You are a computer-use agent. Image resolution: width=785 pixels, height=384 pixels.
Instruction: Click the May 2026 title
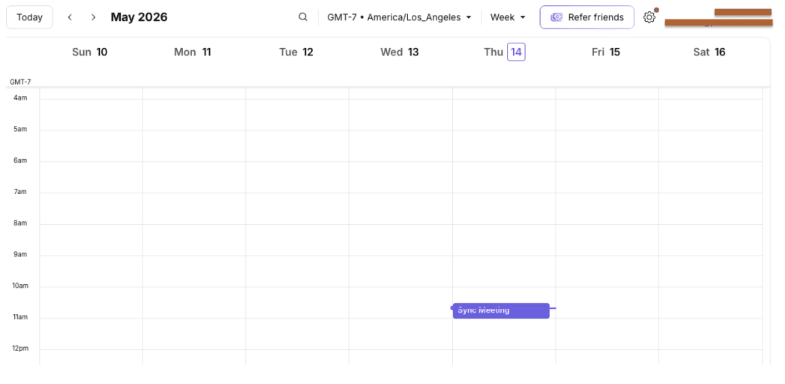click(139, 17)
